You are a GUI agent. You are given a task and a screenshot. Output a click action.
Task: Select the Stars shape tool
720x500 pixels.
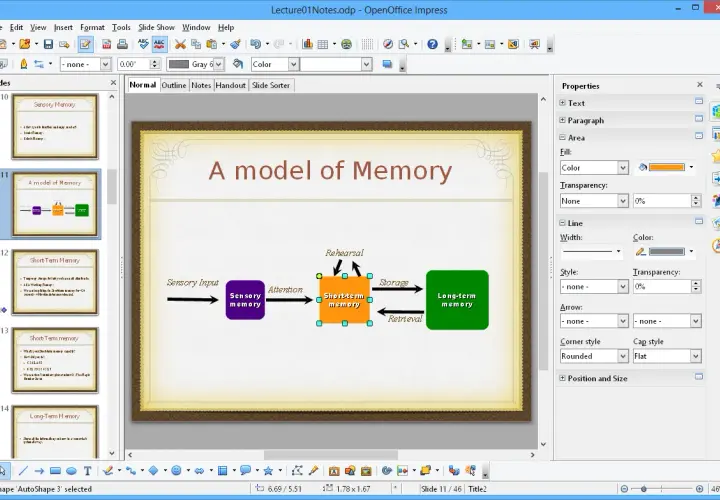268,471
